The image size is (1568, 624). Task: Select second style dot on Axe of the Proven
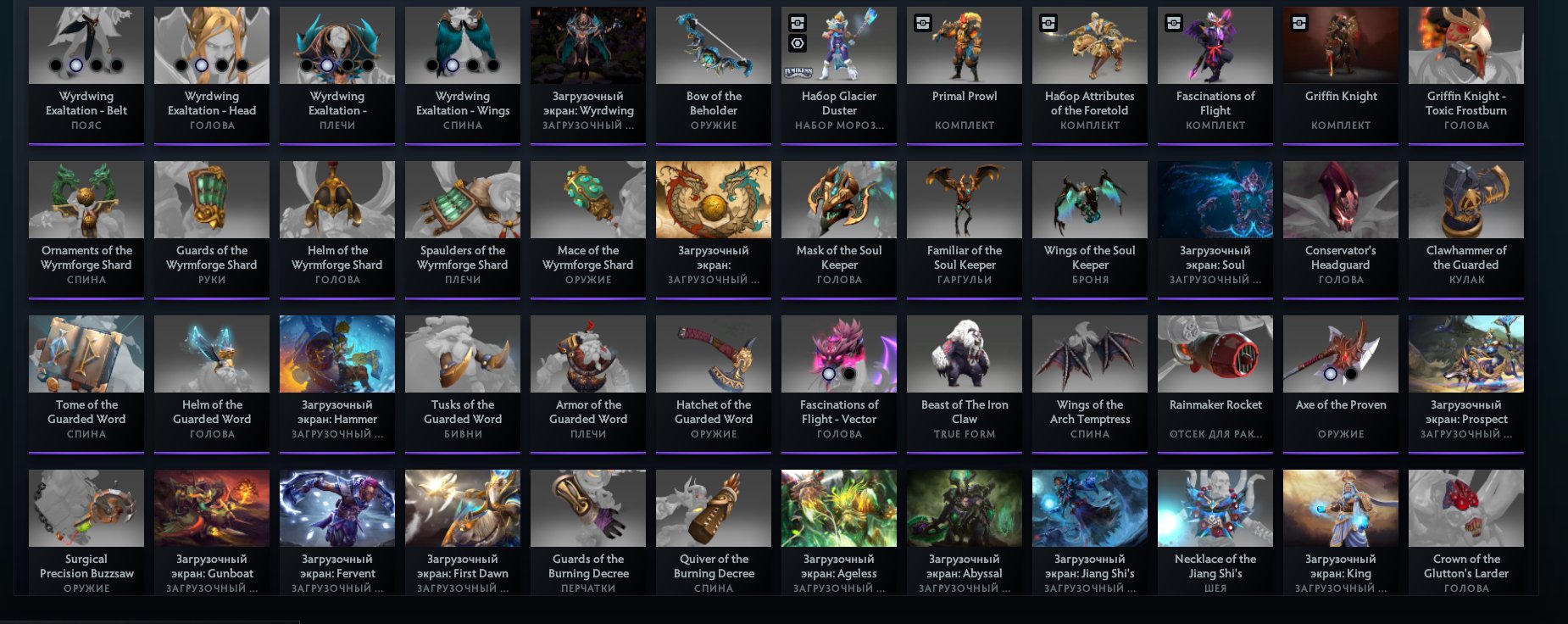[x=1351, y=374]
